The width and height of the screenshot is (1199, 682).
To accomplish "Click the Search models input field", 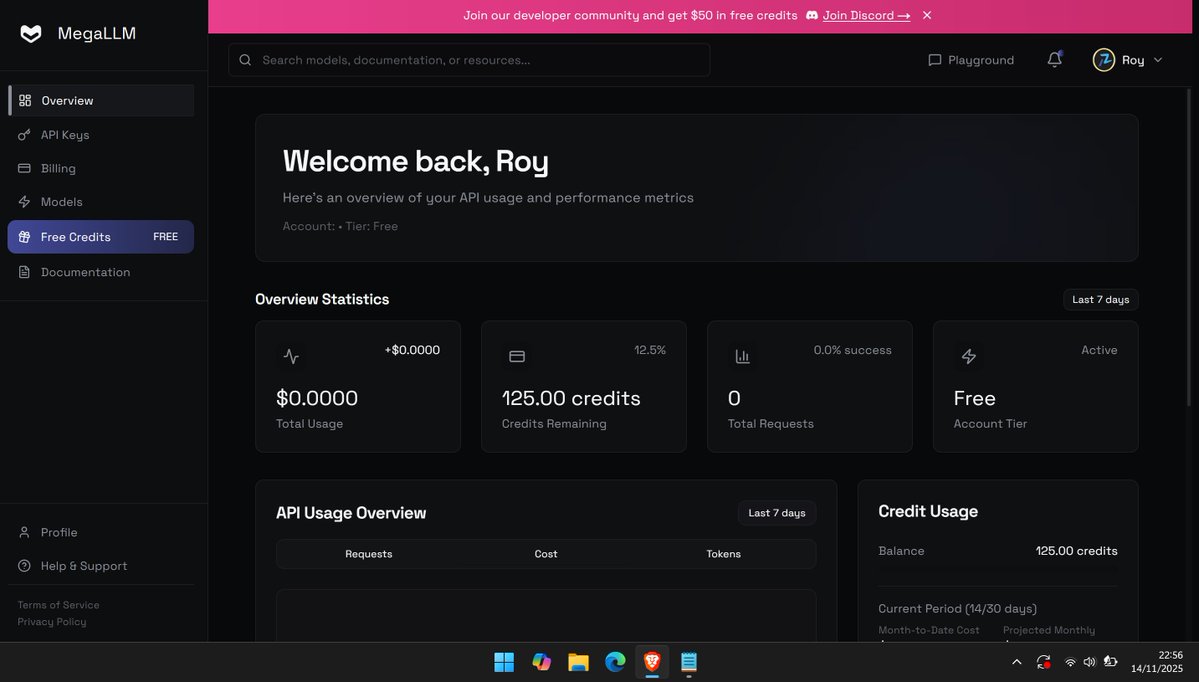I will [468, 59].
